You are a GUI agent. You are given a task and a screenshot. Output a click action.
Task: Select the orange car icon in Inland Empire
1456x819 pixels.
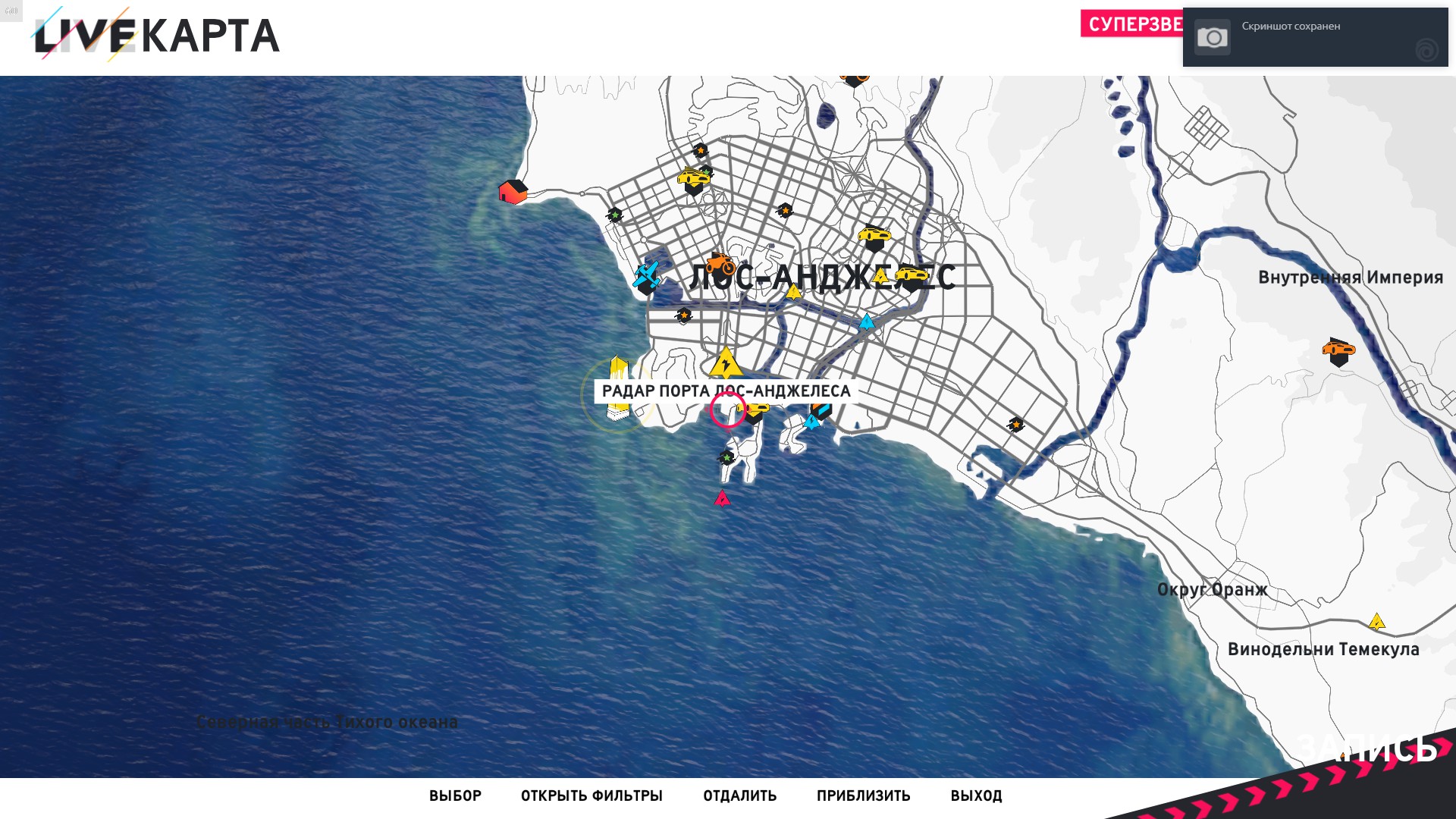click(x=1338, y=352)
